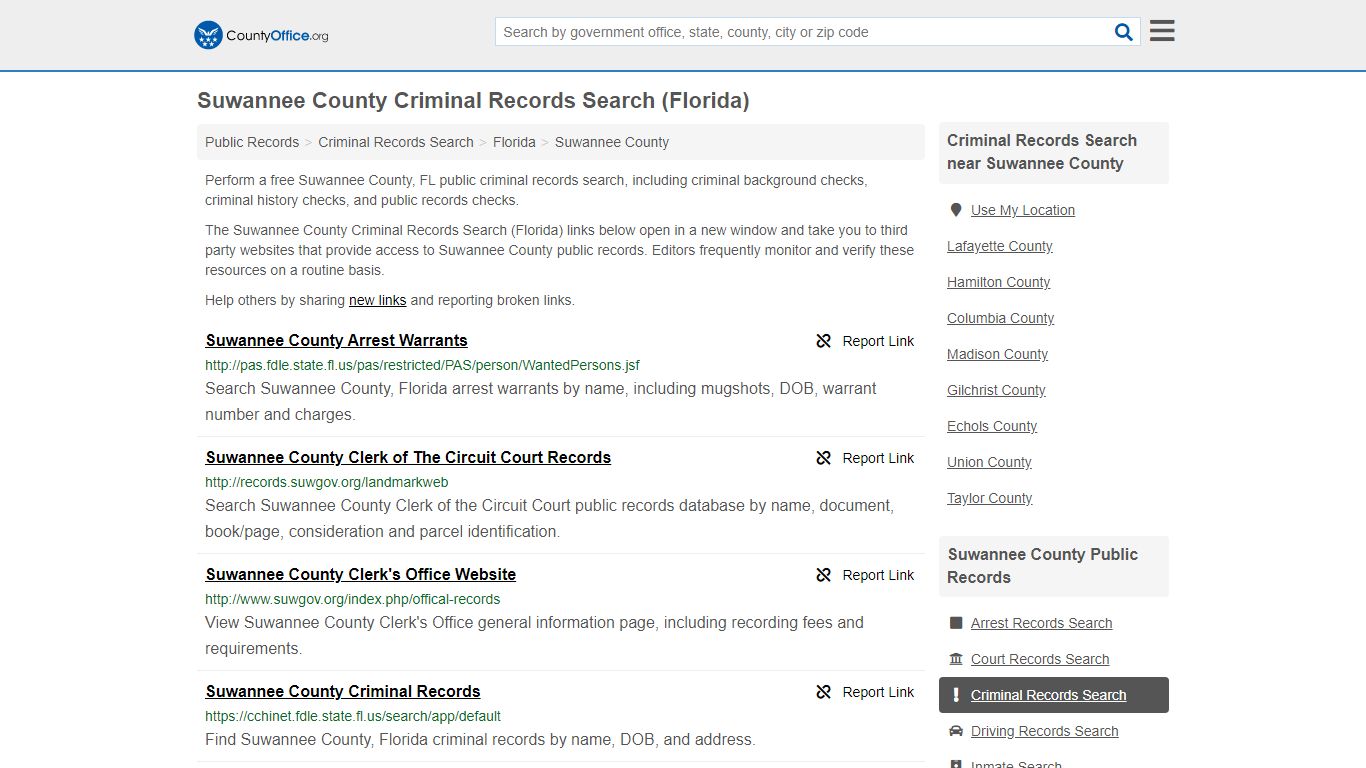Open the Criminal Records Search breadcrumb

coord(396,142)
